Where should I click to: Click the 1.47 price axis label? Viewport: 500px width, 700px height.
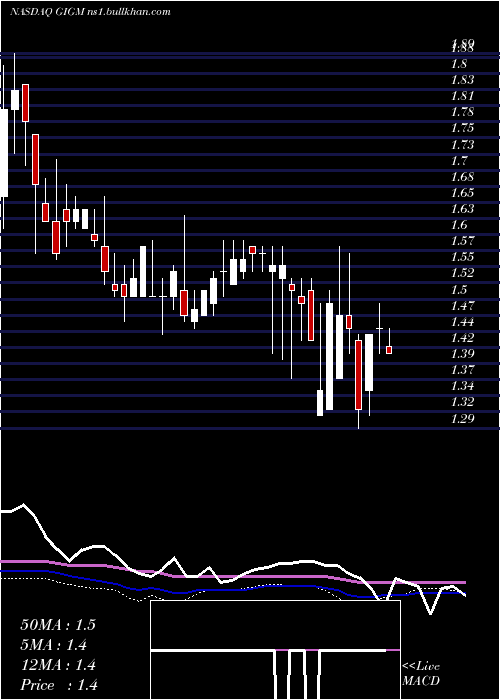[462, 306]
